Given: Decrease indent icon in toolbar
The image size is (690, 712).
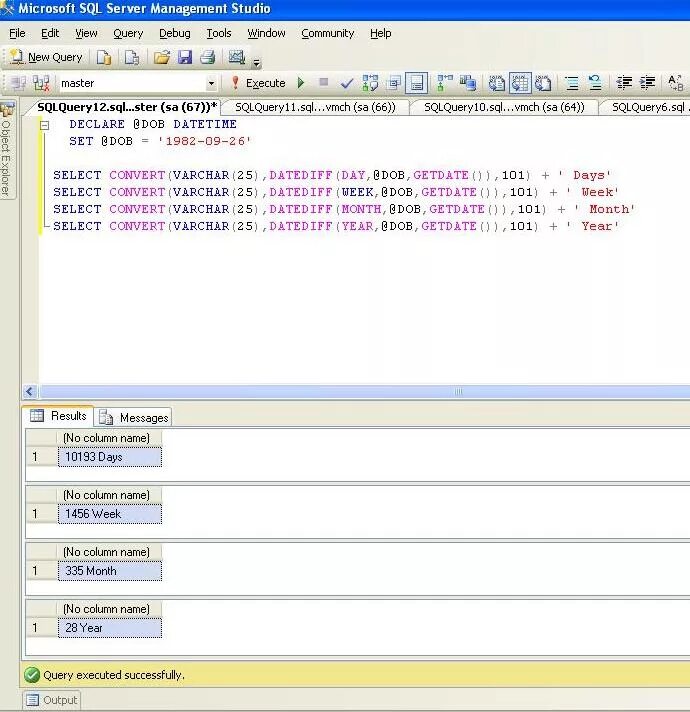Looking at the screenshot, I should coord(624,83).
